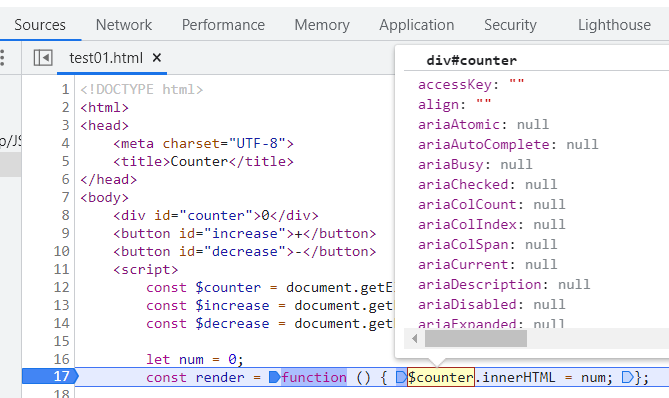The image size is (669, 398).
Task: Click const $decrease declaration on line 14
Action: tap(270, 323)
